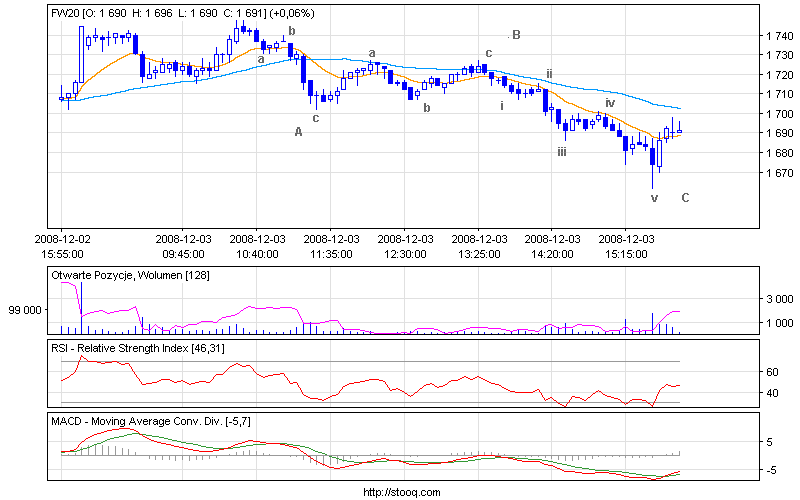Click the RSI - Relative Strength Index title
The height and width of the screenshot is (500, 800).
coord(150,347)
